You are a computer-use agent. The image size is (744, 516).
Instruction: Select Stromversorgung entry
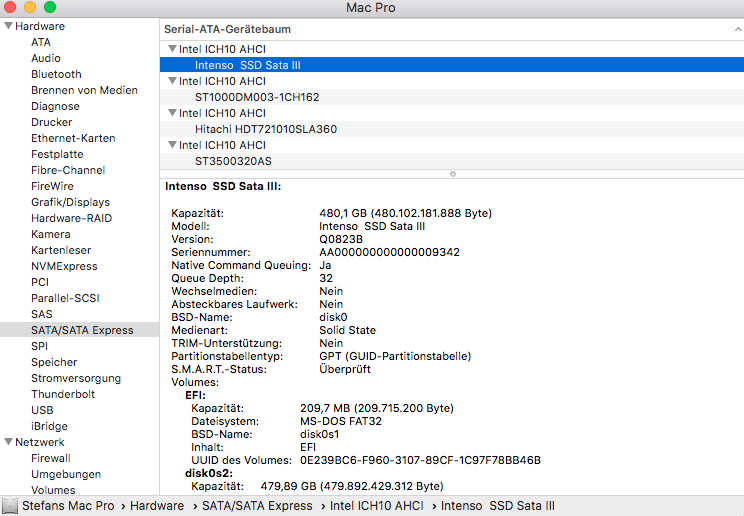(76, 378)
